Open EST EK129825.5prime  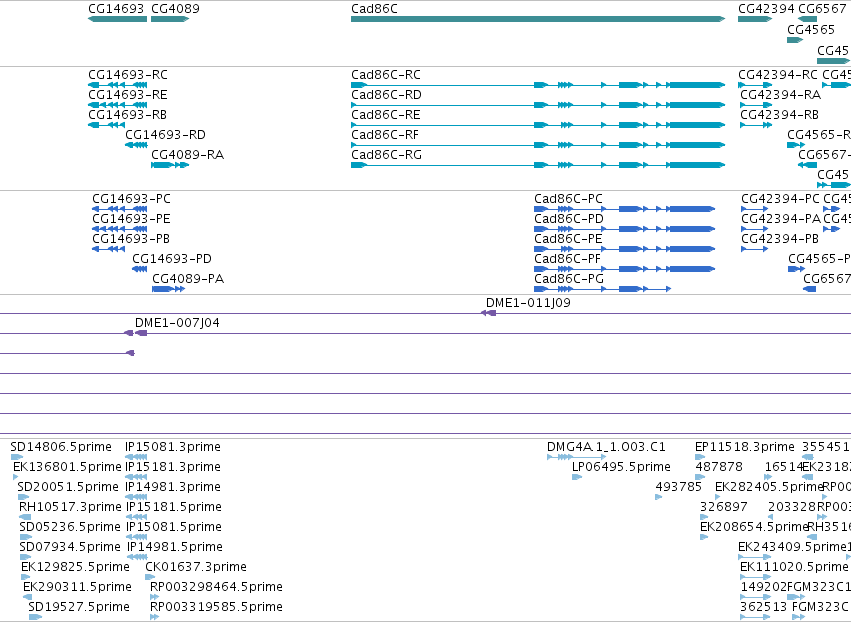[26, 577]
